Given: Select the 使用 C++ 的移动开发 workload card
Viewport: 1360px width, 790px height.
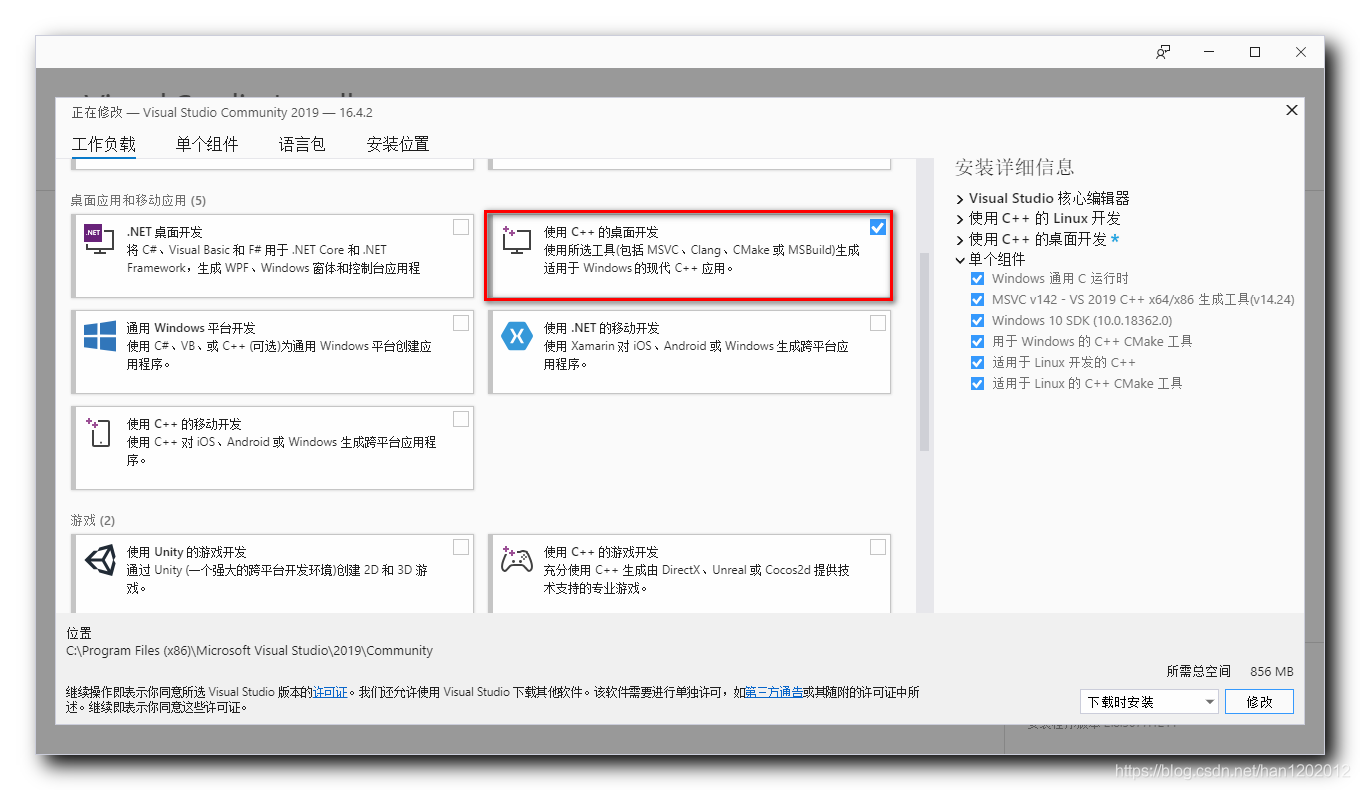Looking at the screenshot, I should [272, 448].
